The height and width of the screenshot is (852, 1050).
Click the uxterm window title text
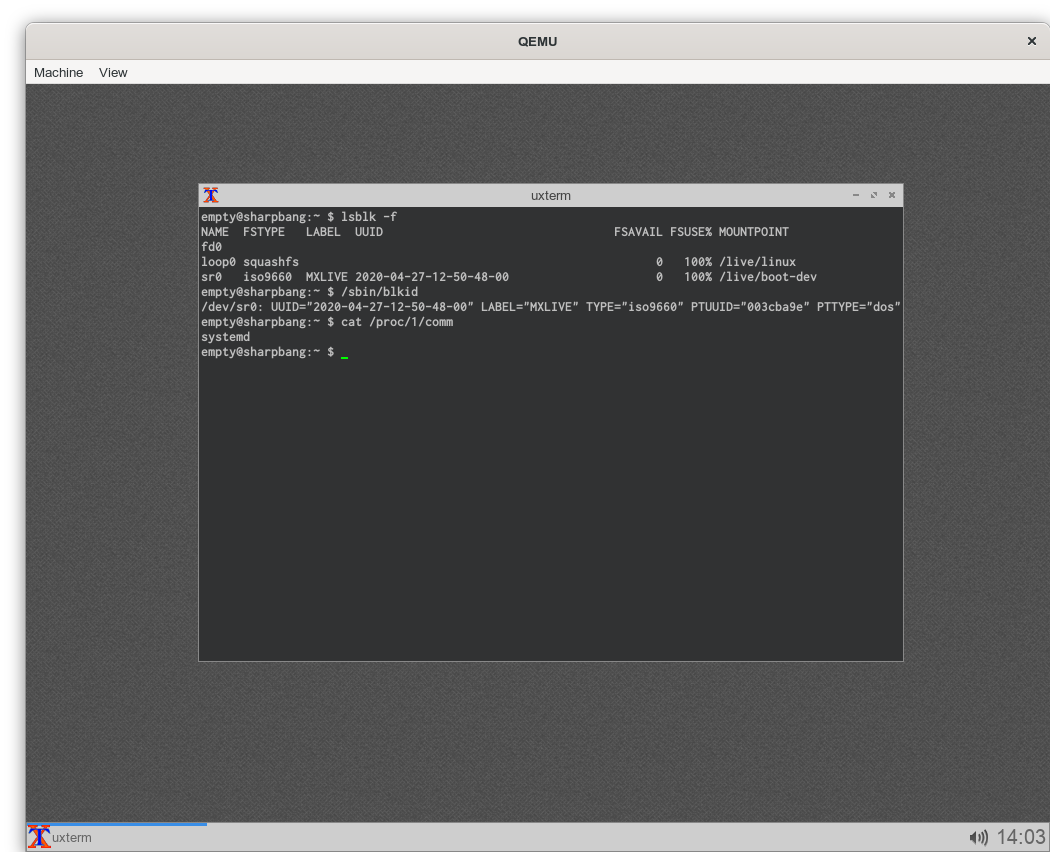550,196
